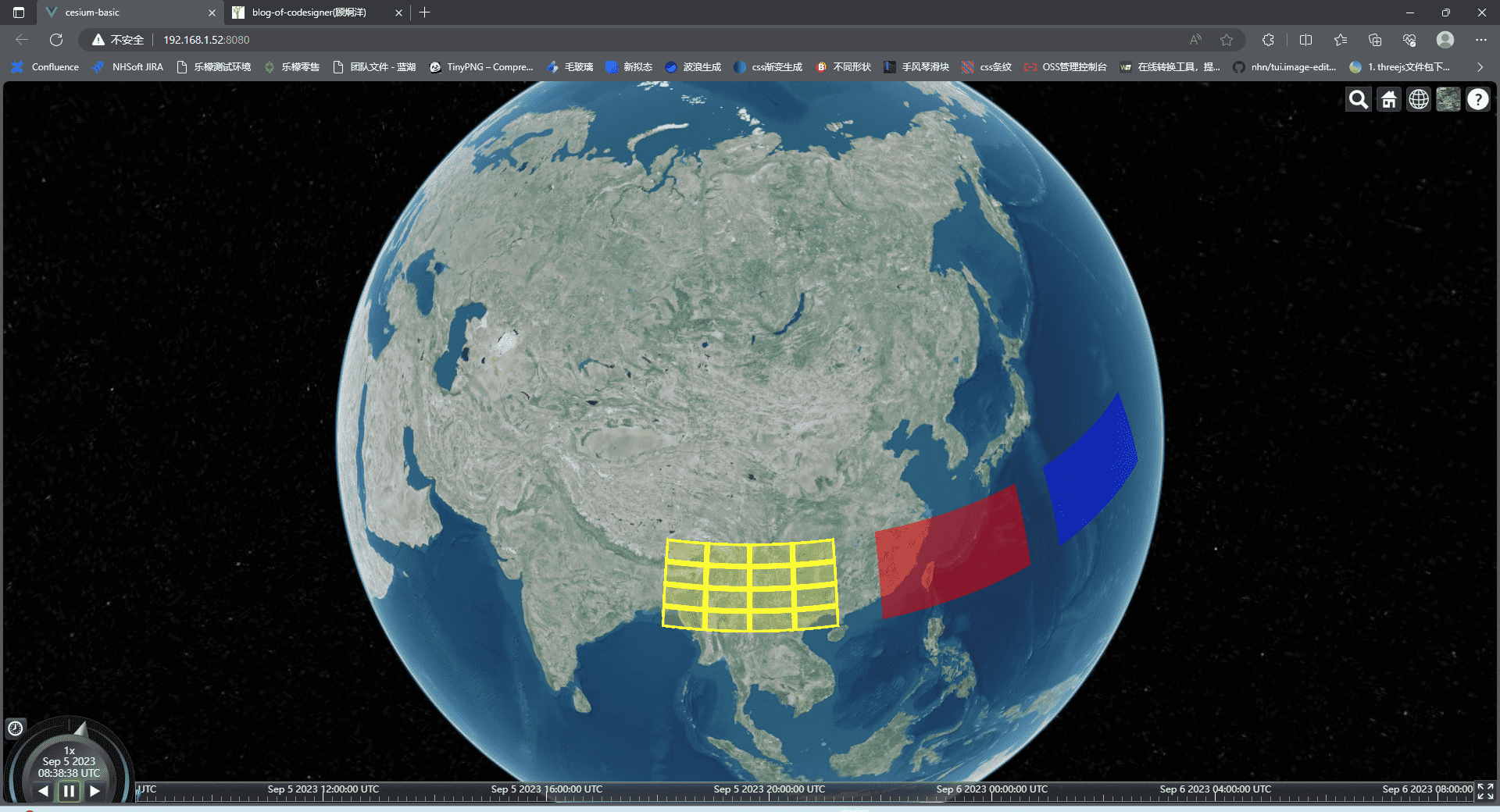Image resolution: width=1500 pixels, height=812 pixels.
Task: Reload the current page
Action: point(56,40)
